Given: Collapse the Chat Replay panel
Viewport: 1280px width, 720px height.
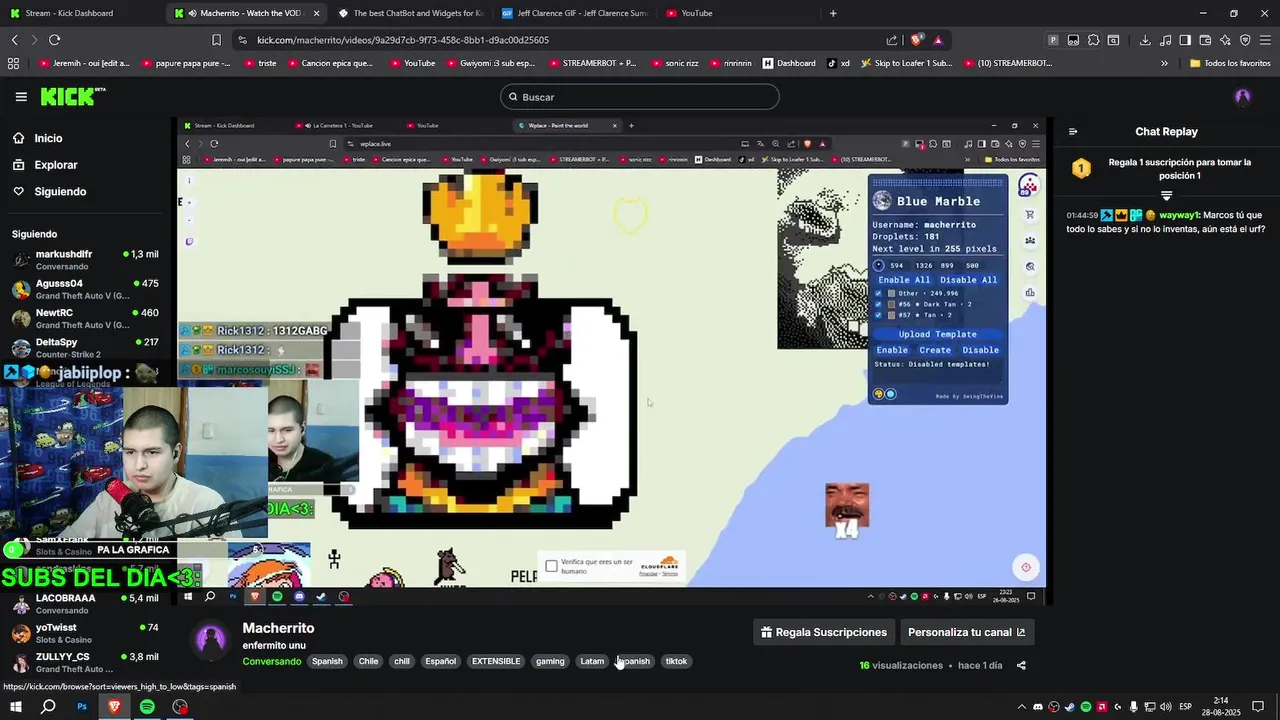Looking at the screenshot, I should pyautogui.click(x=1073, y=131).
